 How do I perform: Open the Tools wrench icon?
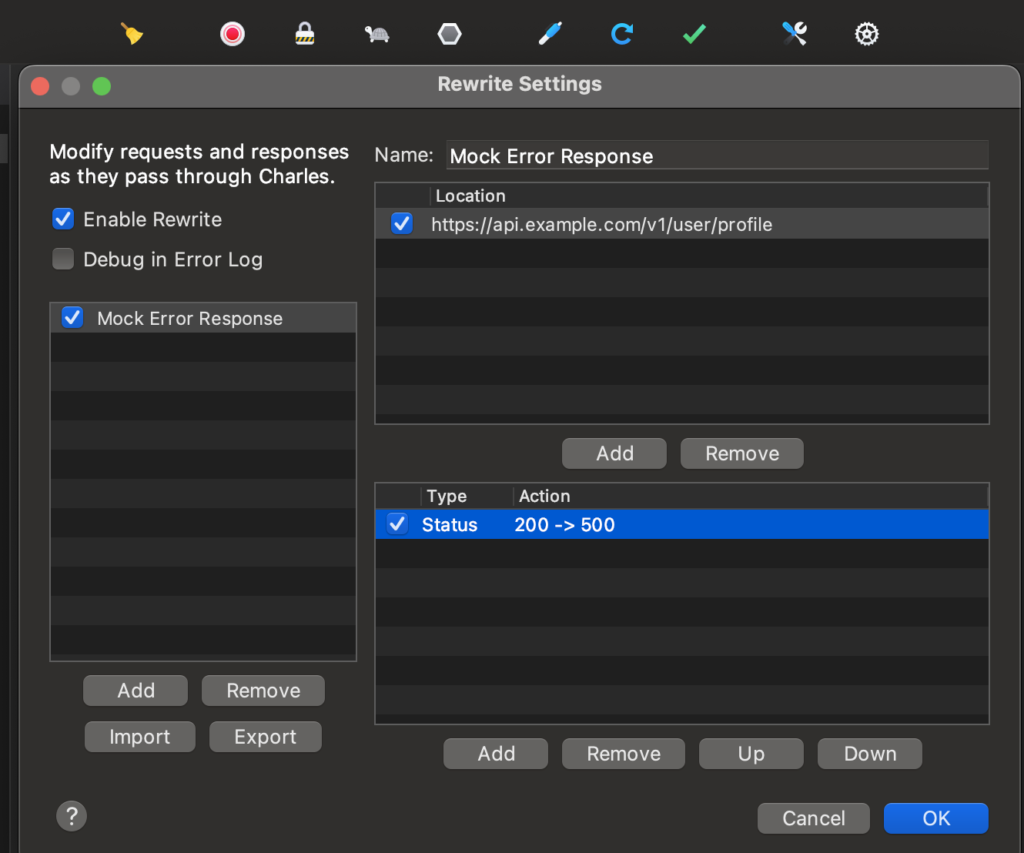794,34
